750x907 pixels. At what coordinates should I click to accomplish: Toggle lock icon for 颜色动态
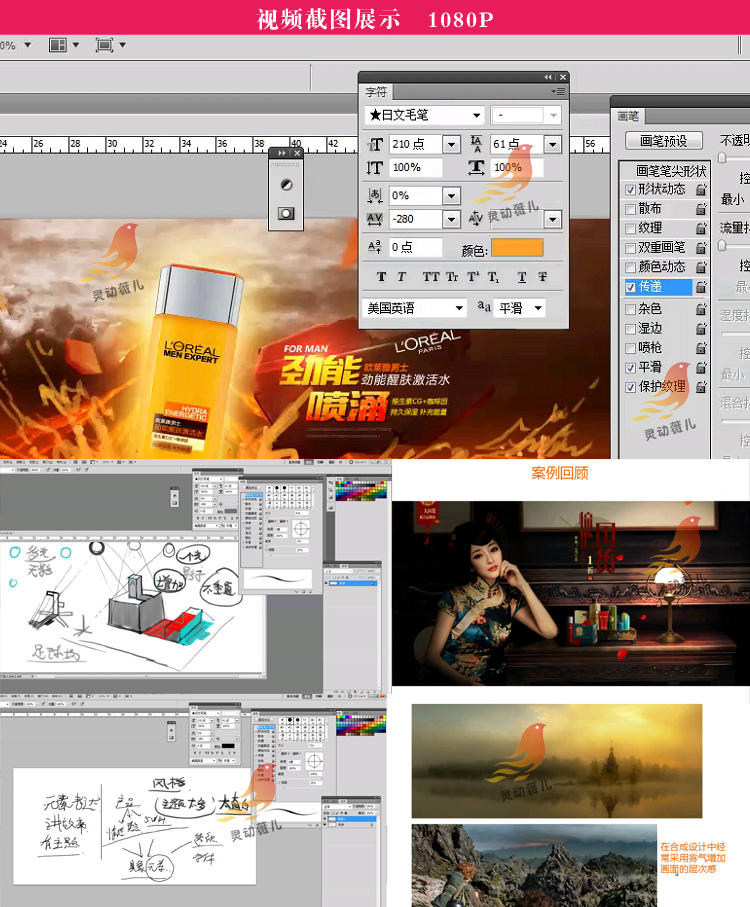tap(701, 267)
